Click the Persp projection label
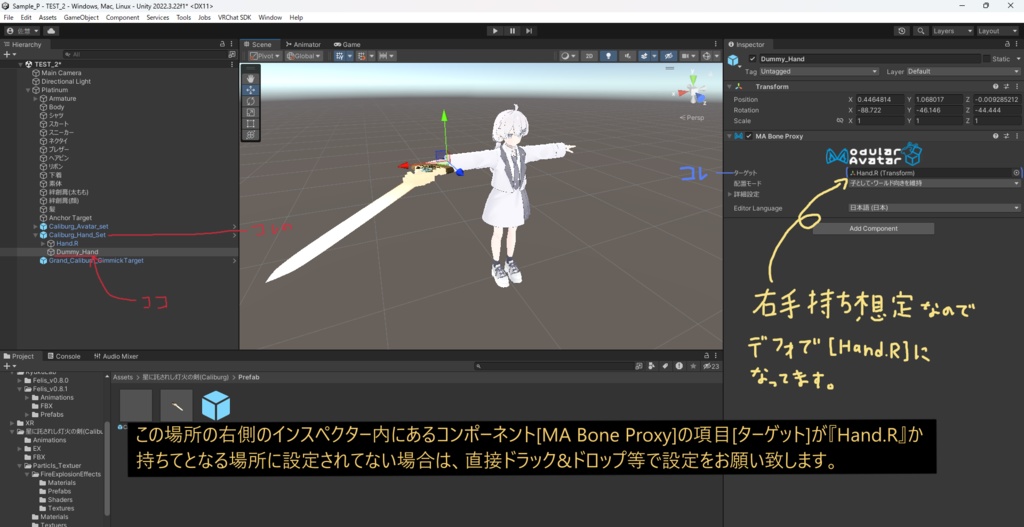 [694, 118]
